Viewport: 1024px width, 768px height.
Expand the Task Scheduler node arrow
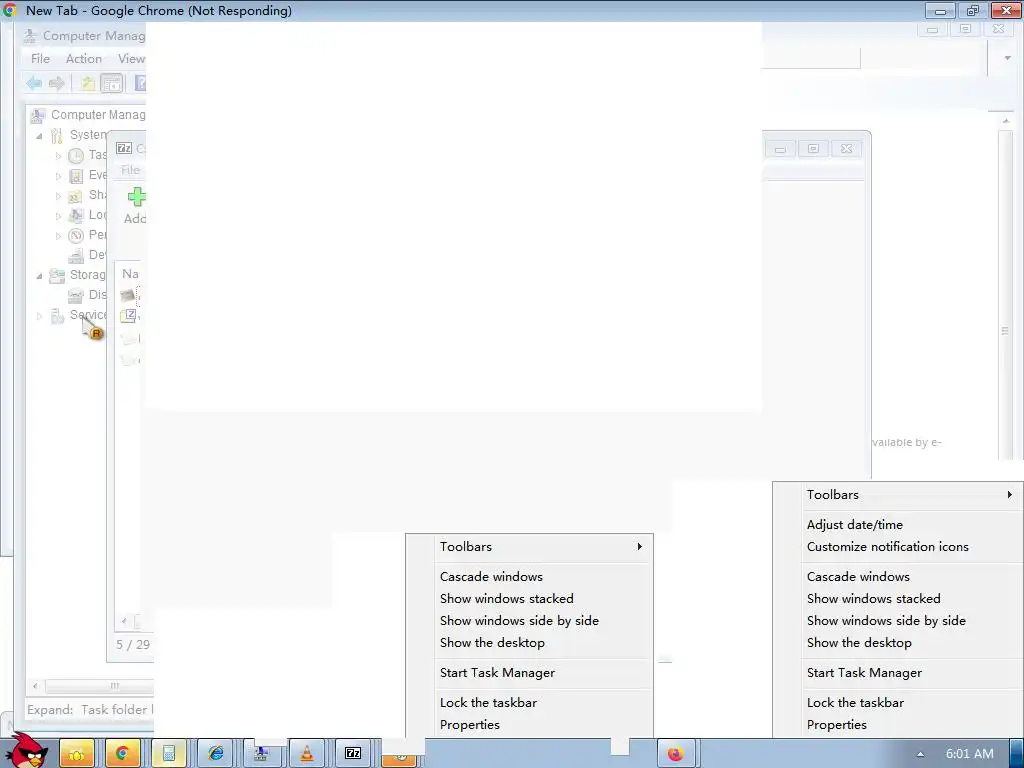pyautogui.click(x=58, y=156)
